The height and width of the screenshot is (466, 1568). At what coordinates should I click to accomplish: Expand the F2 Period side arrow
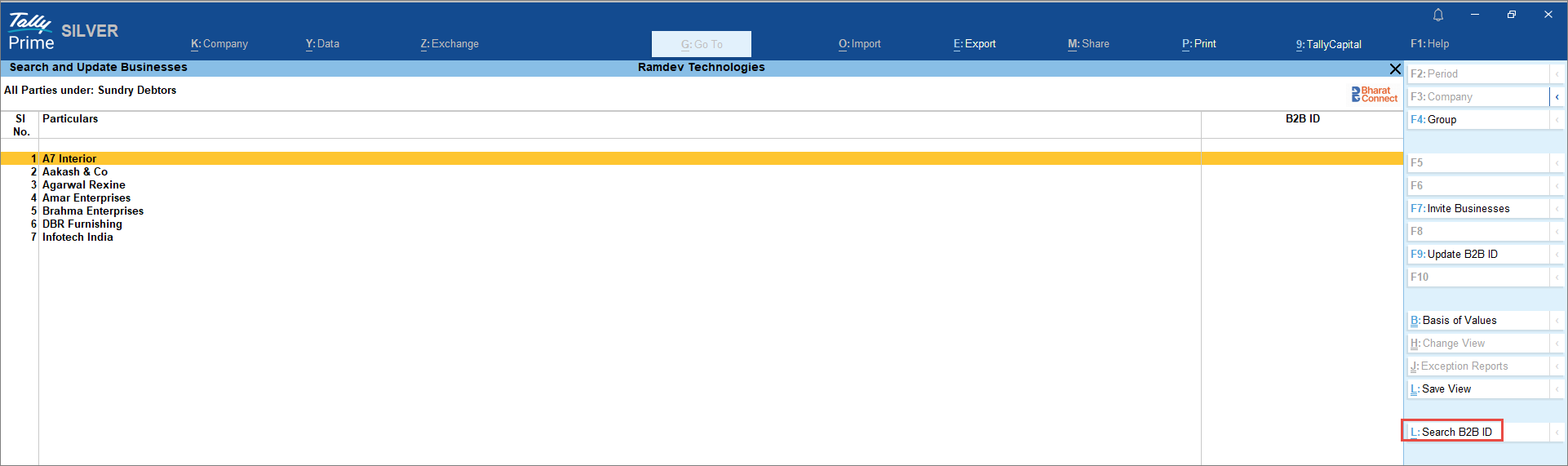click(x=1557, y=74)
